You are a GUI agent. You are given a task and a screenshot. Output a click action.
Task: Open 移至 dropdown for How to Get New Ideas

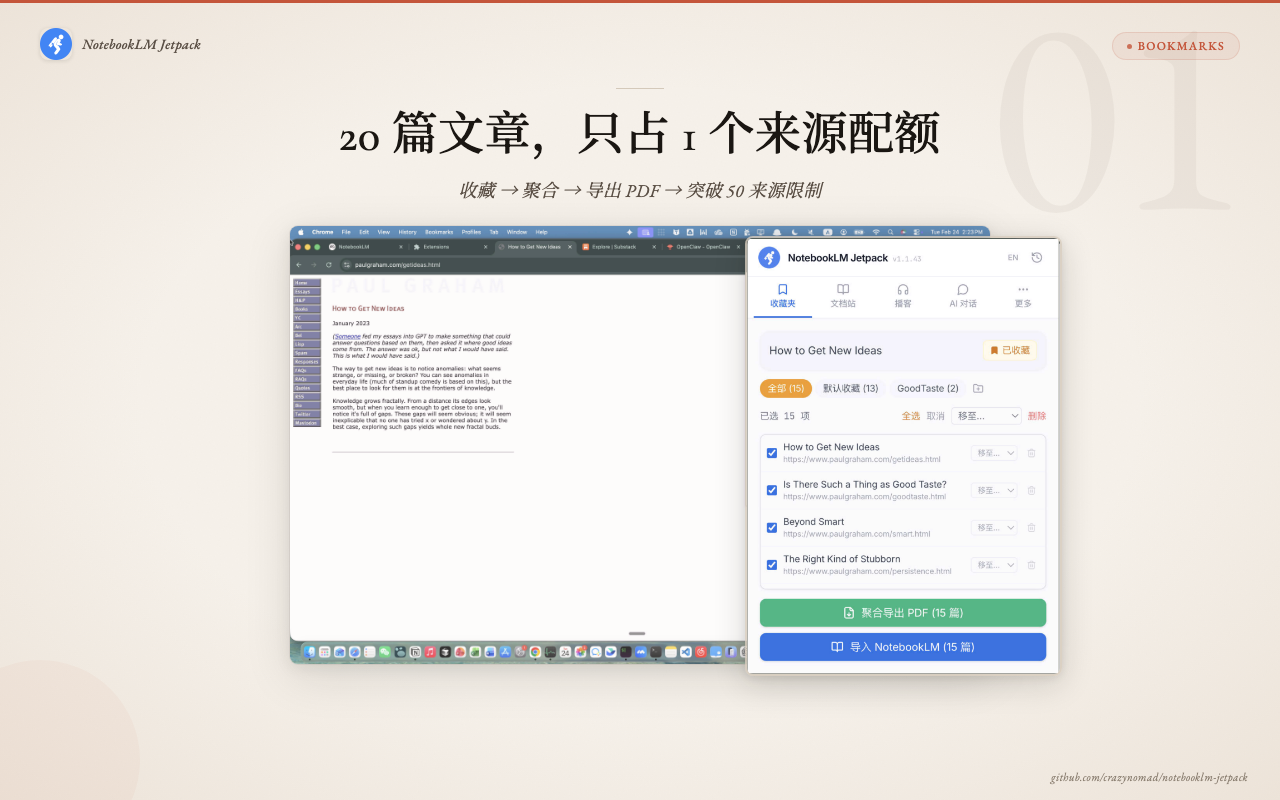(995, 453)
